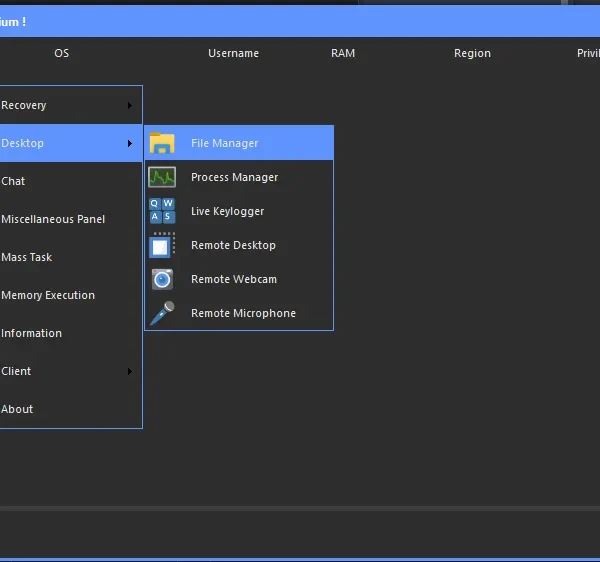
Task: Open the Recovery menu item
Action: pyautogui.click(x=71, y=105)
